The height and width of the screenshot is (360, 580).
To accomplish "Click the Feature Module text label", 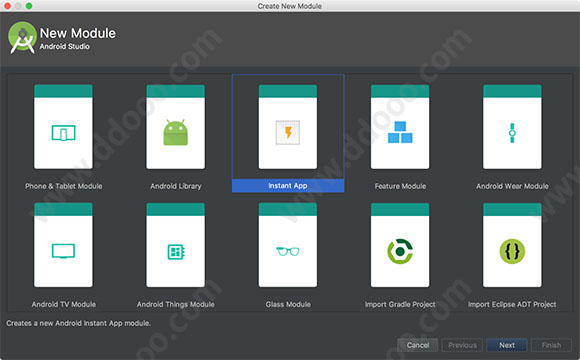I will (x=400, y=186).
